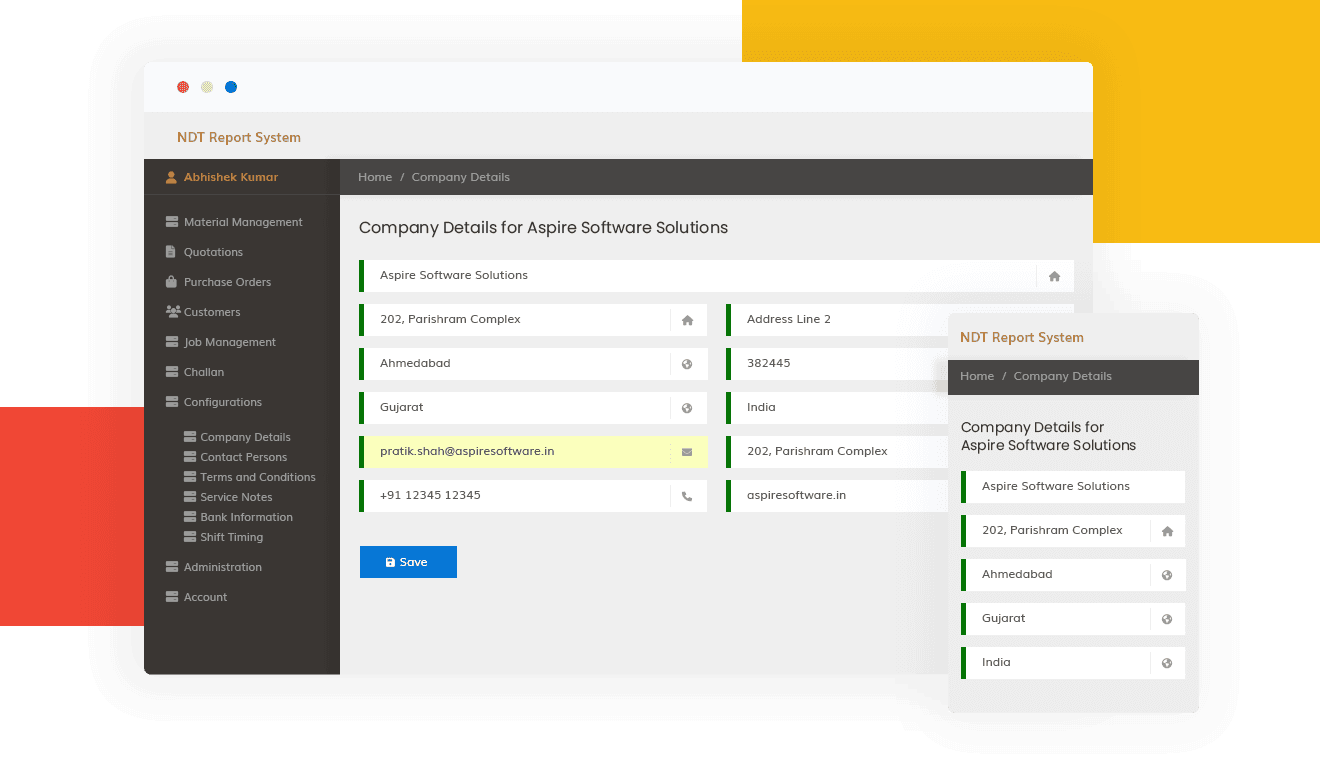The width and height of the screenshot is (1320, 766).
Task: Open Company Details from the sidebar
Action: coord(246,437)
